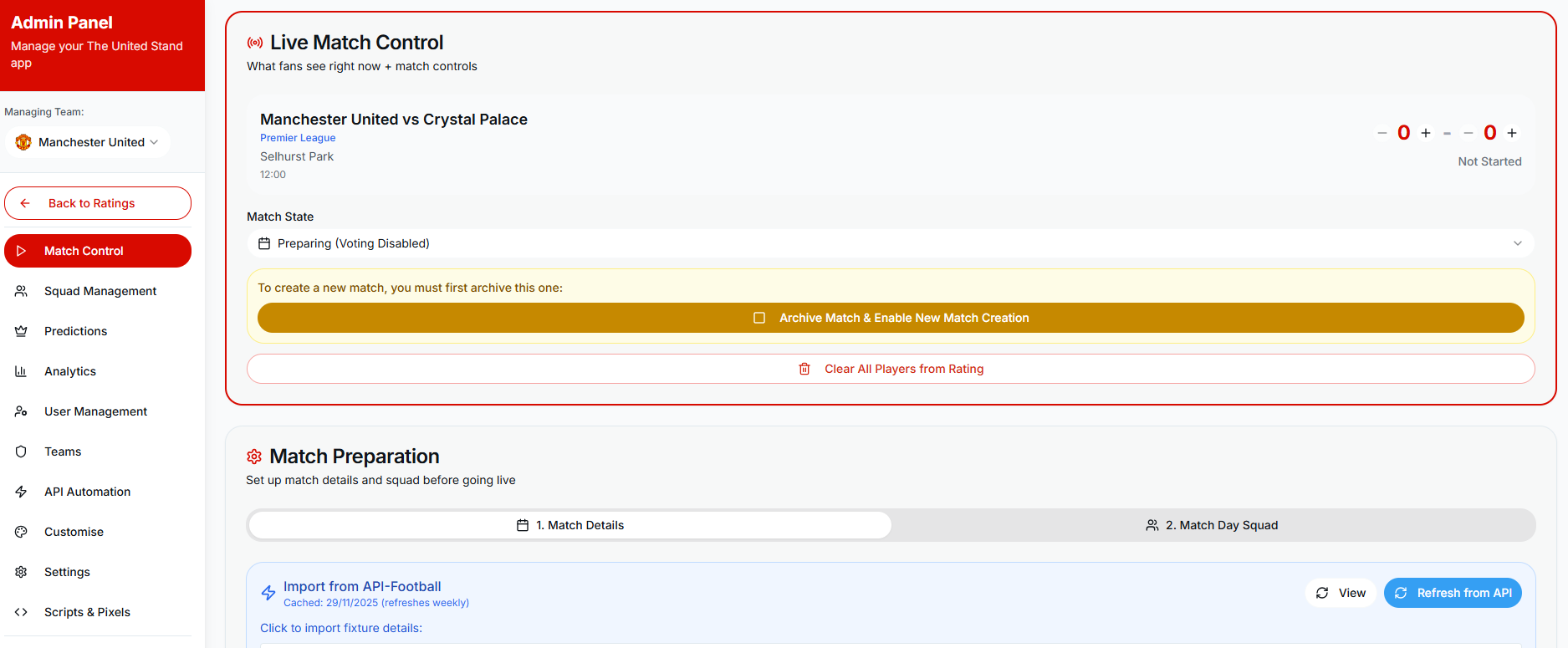
Task: Click the Squad Management people icon
Action: coord(21,291)
